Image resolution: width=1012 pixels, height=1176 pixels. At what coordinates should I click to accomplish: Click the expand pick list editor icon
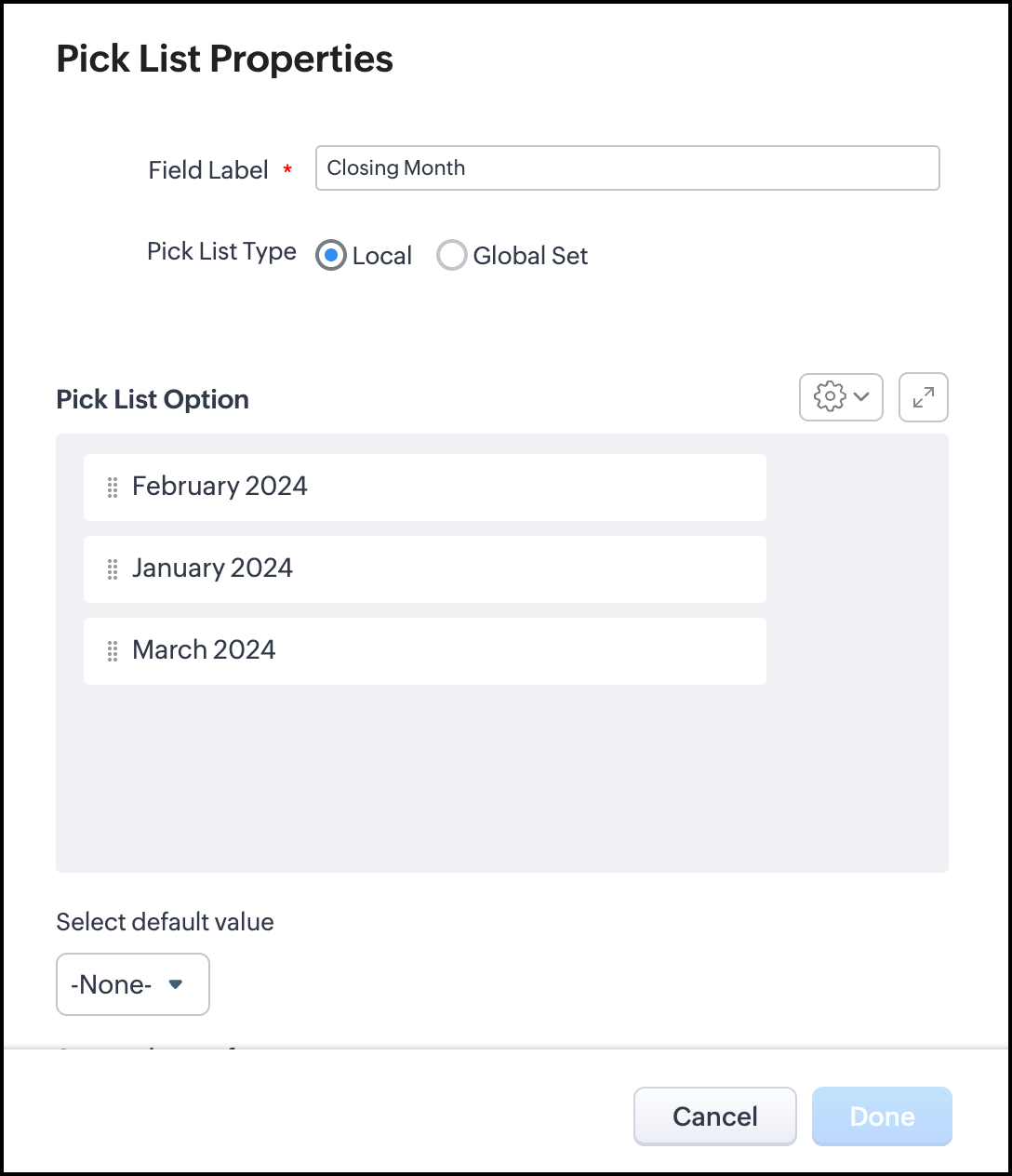click(x=924, y=397)
